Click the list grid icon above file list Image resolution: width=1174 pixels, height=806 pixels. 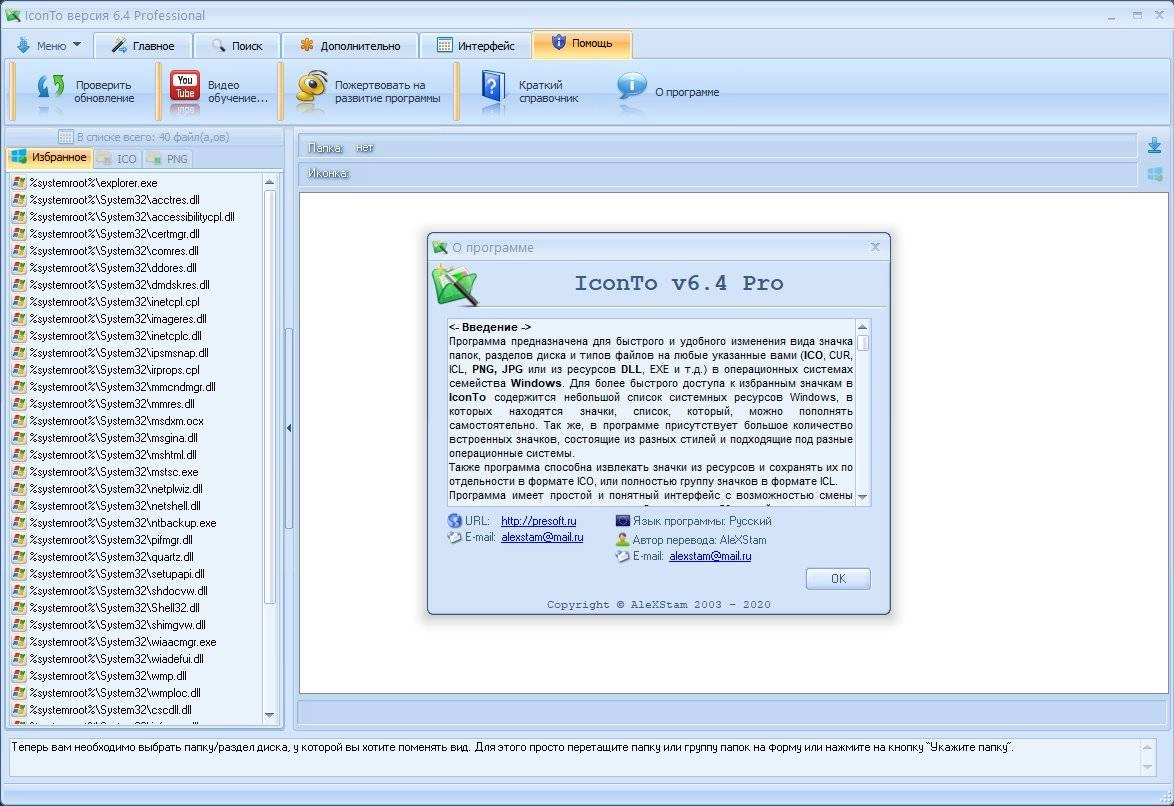tap(66, 137)
